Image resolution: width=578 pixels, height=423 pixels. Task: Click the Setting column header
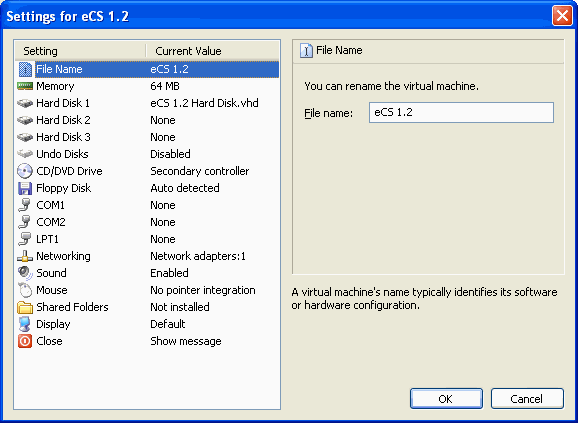(x=80, y=51)
